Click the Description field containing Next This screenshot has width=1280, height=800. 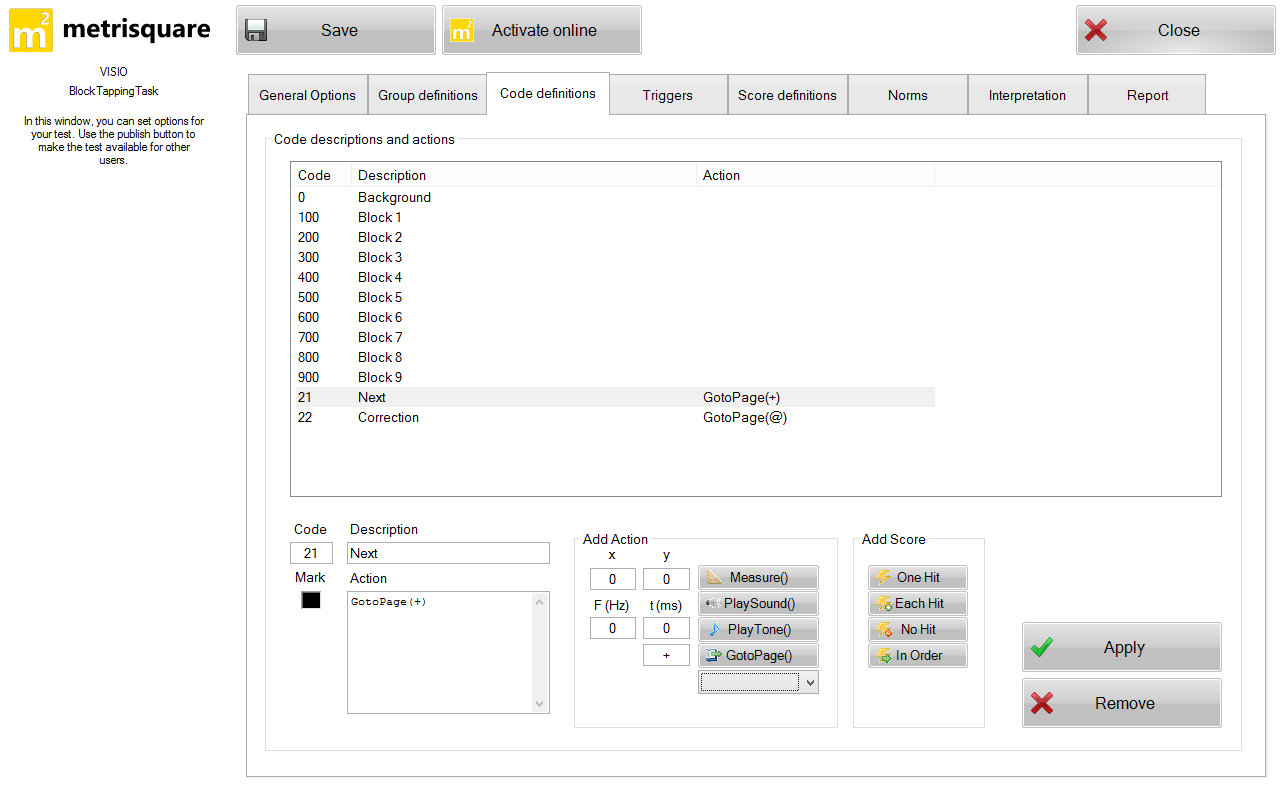(x=448, y=553)
